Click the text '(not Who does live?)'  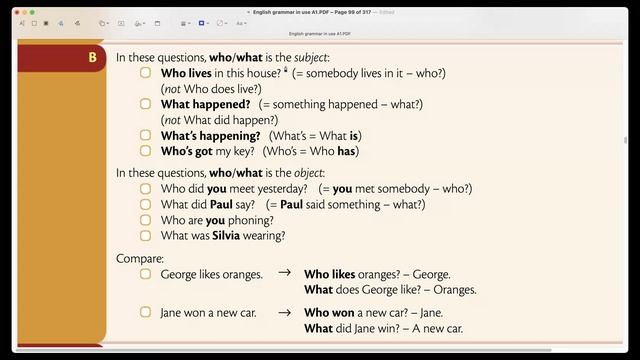211,89
